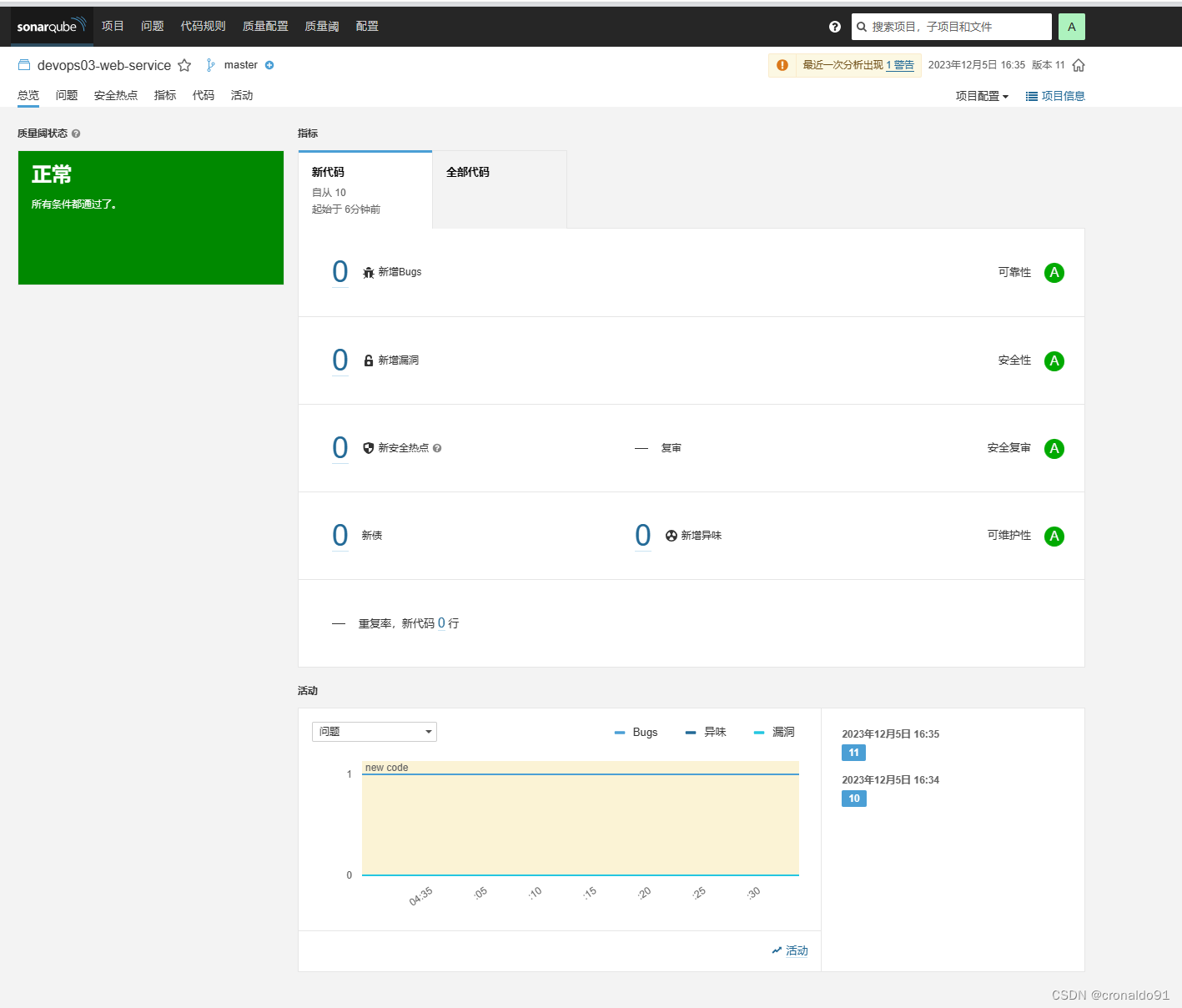1182x1008 pixels.
Task: Click the version 10 activity badge
Action: (x=854, y=799)
